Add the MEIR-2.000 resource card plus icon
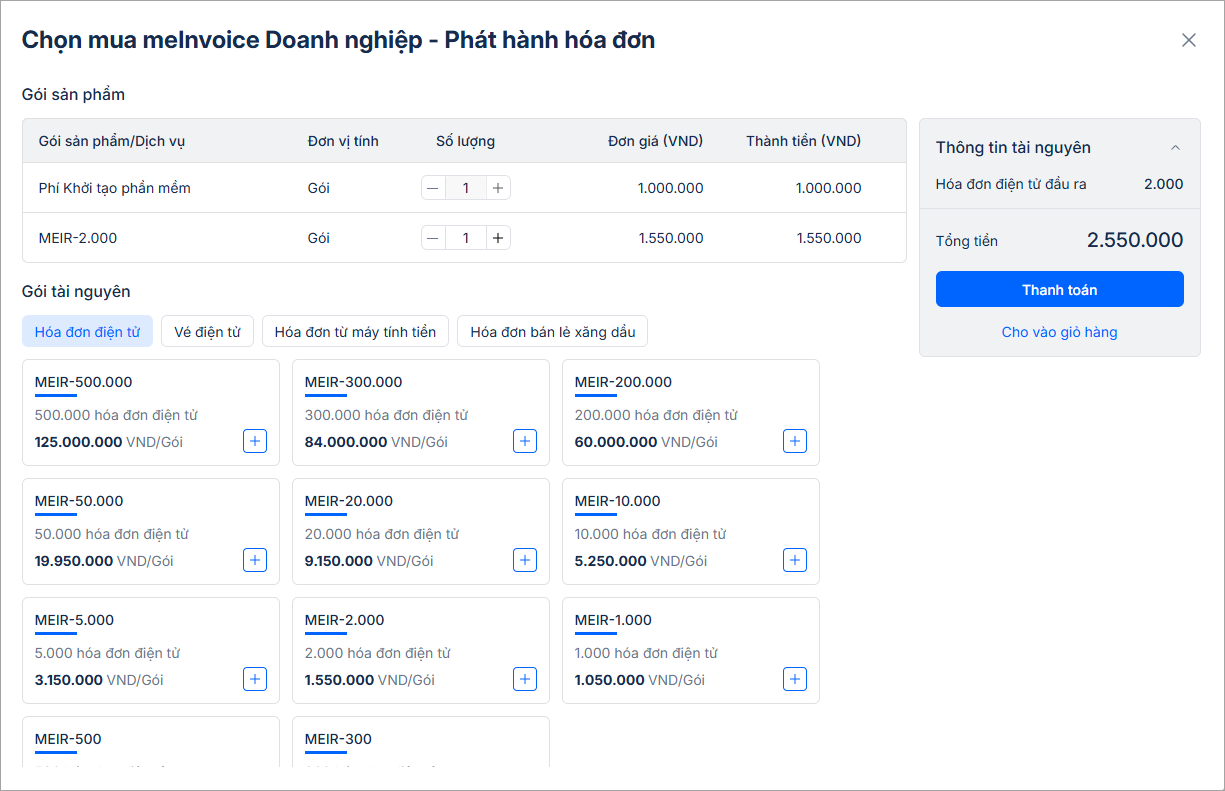 525,679
